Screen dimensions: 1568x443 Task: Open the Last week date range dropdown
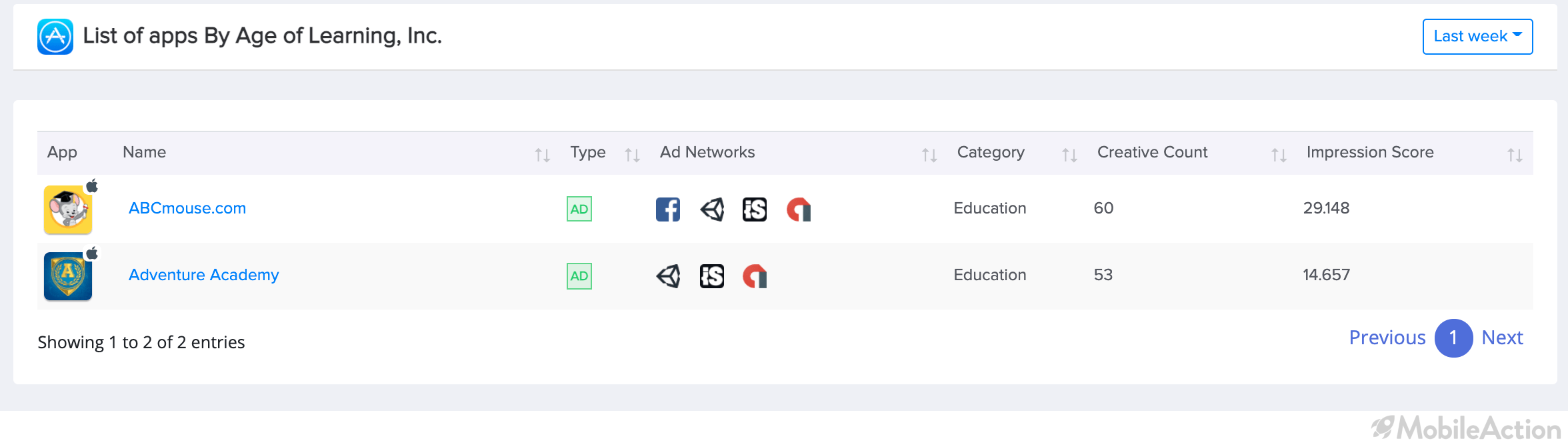(x=1477, y=37)
